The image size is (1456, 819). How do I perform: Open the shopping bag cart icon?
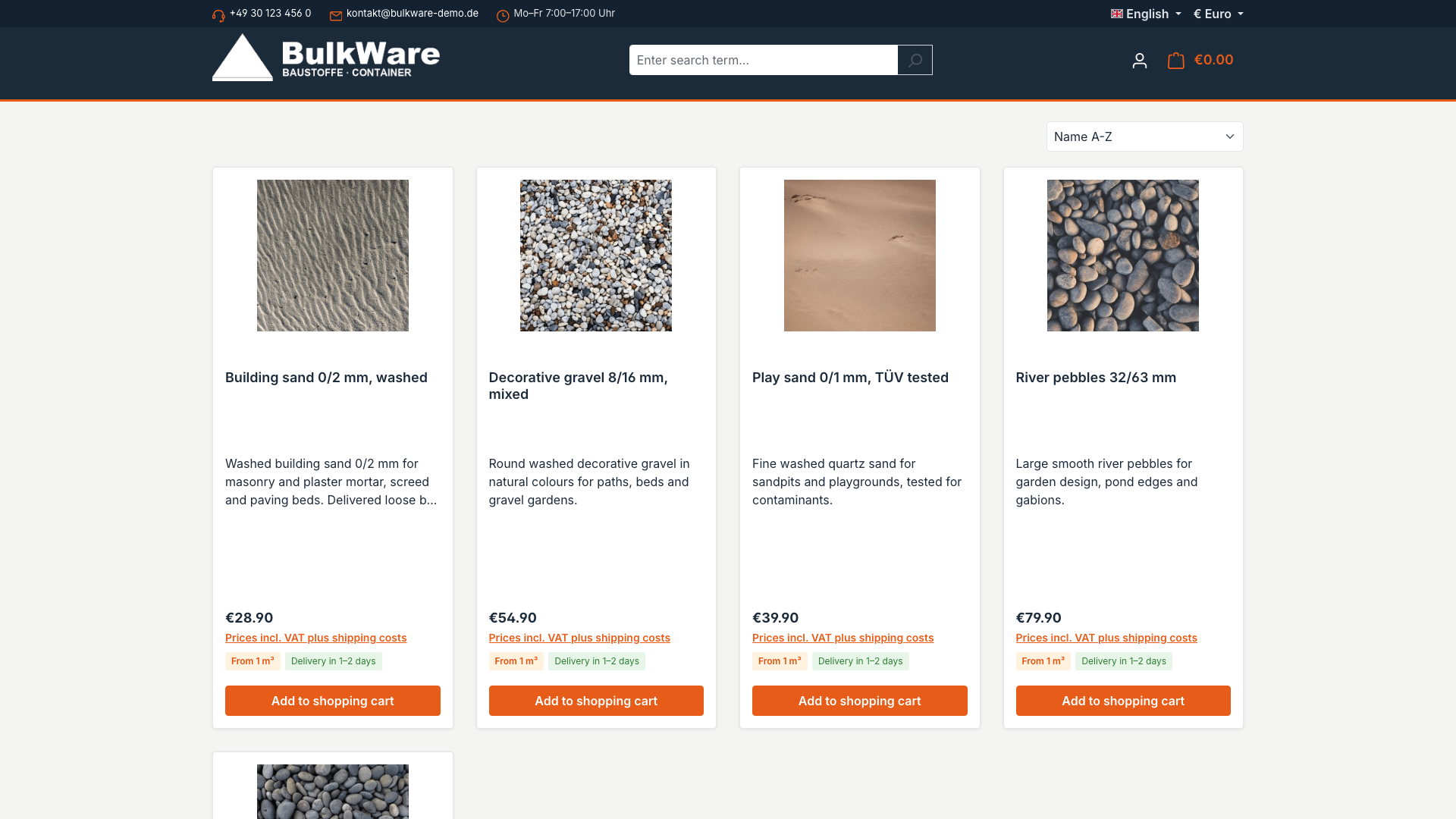(x=1176, y=60)
